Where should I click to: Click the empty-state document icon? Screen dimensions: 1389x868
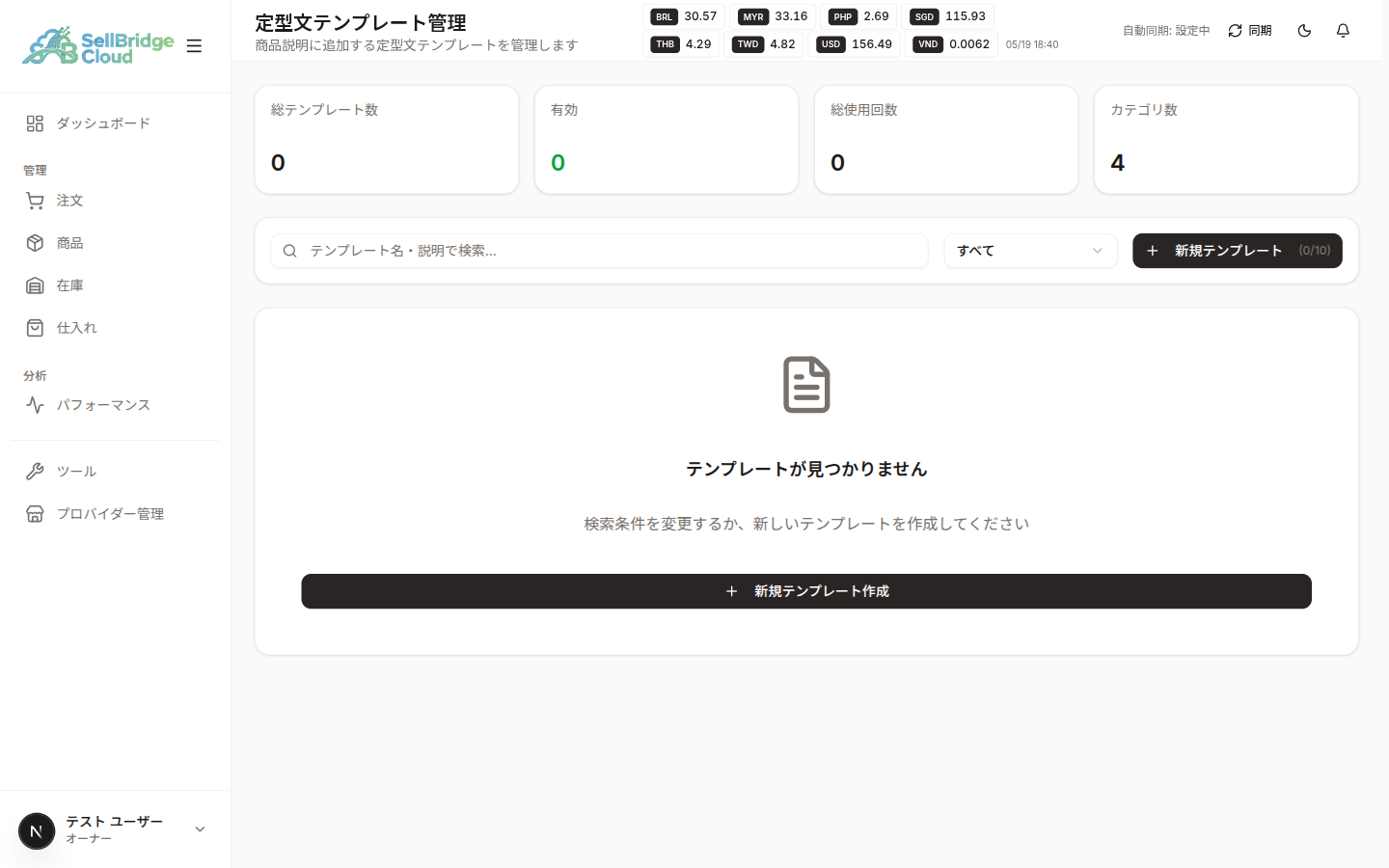pyautogui.click(x=806, y=385)
